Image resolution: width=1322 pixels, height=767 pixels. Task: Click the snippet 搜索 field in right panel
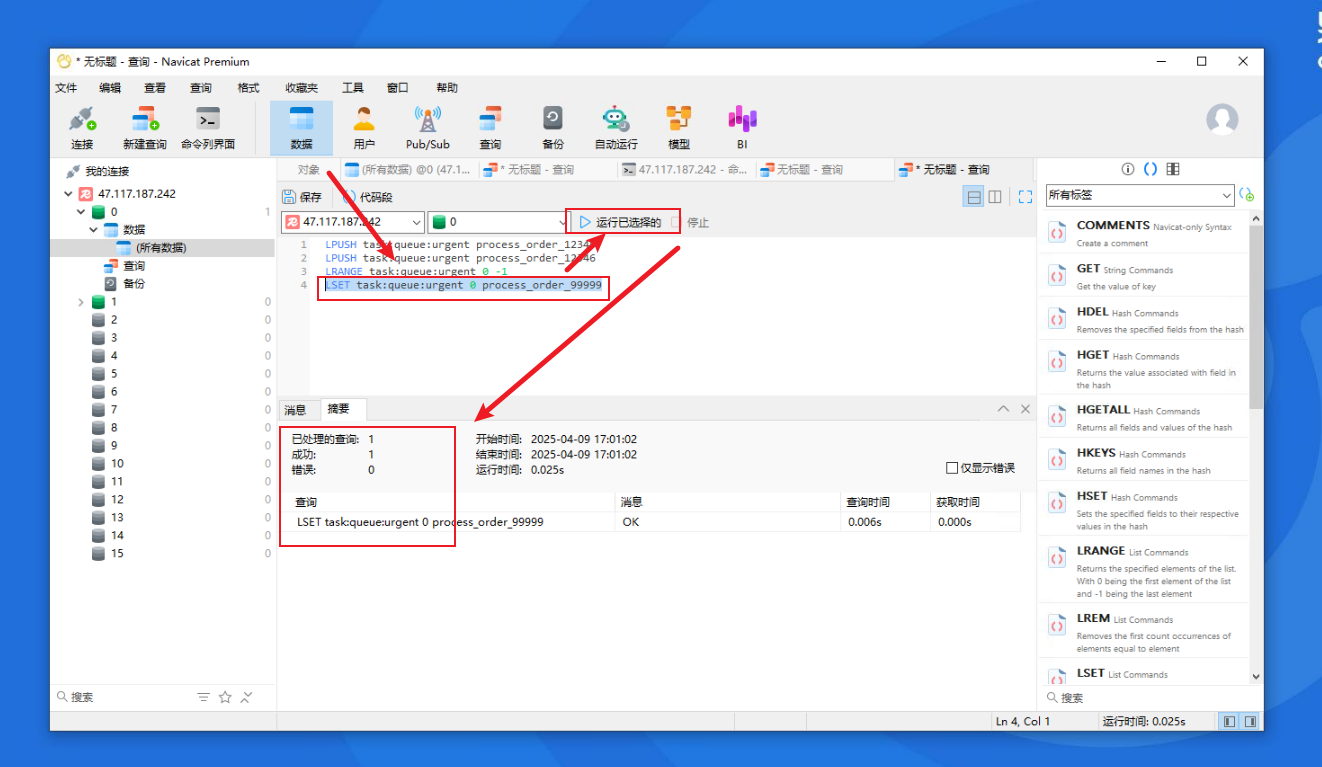point(1150,698)
